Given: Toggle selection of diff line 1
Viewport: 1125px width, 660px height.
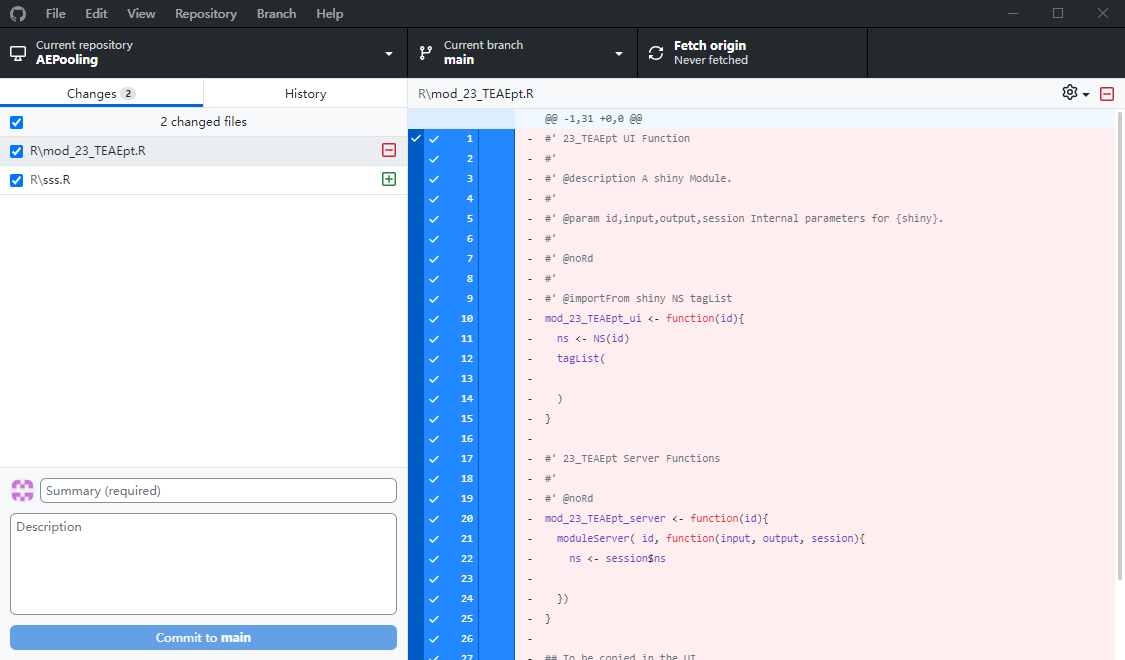Looking at the screenshot, I should point(434,138).
